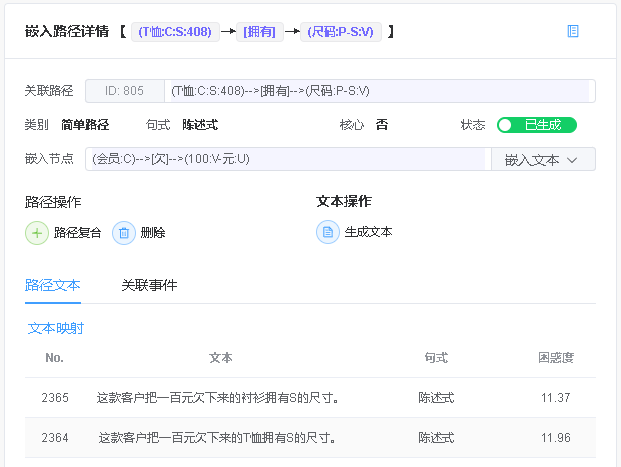The height and width of the screenshot is (467, 621).
Task: Click the 文本 column header
Action: (x=221, y=358)
